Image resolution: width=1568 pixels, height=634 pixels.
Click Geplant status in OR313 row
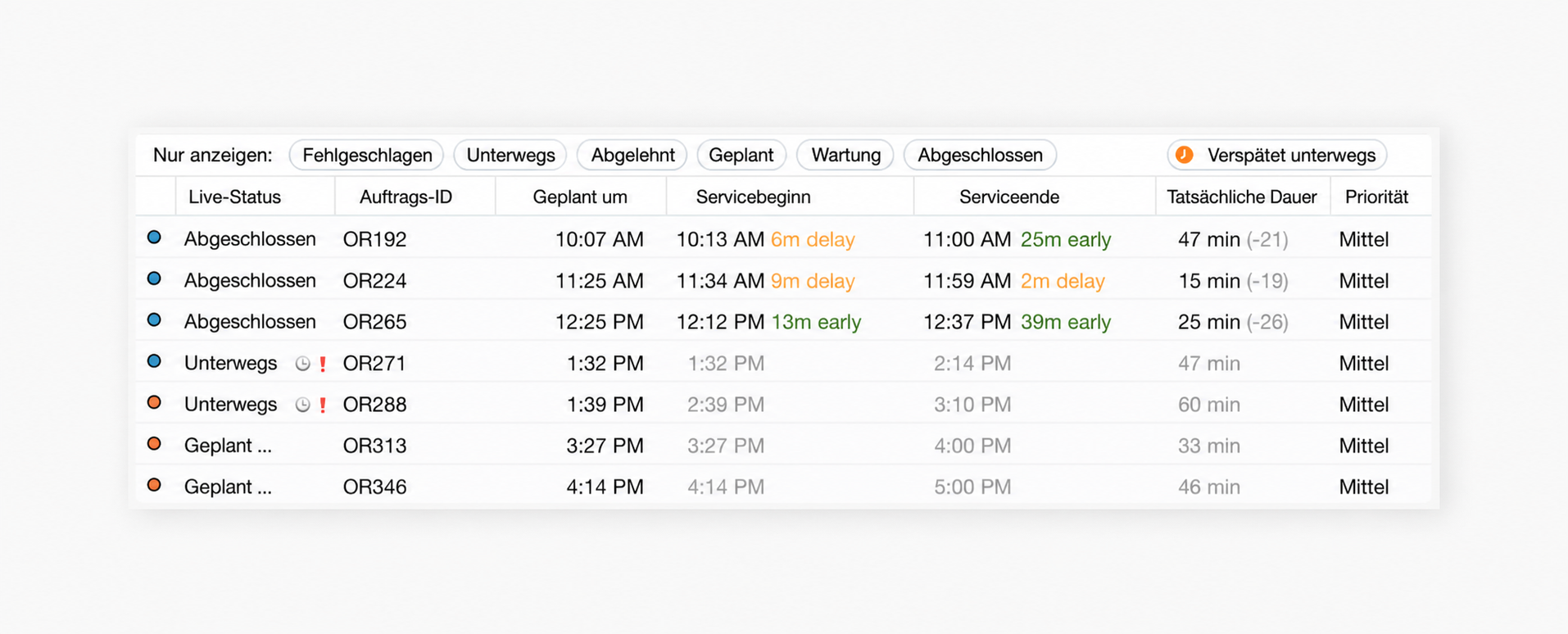coord(228,446)
